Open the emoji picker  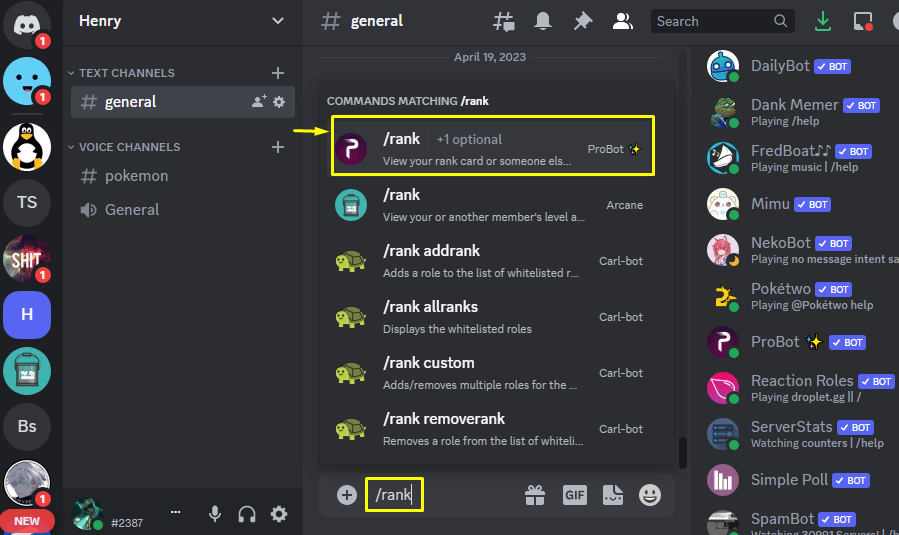tap(650, 495)
